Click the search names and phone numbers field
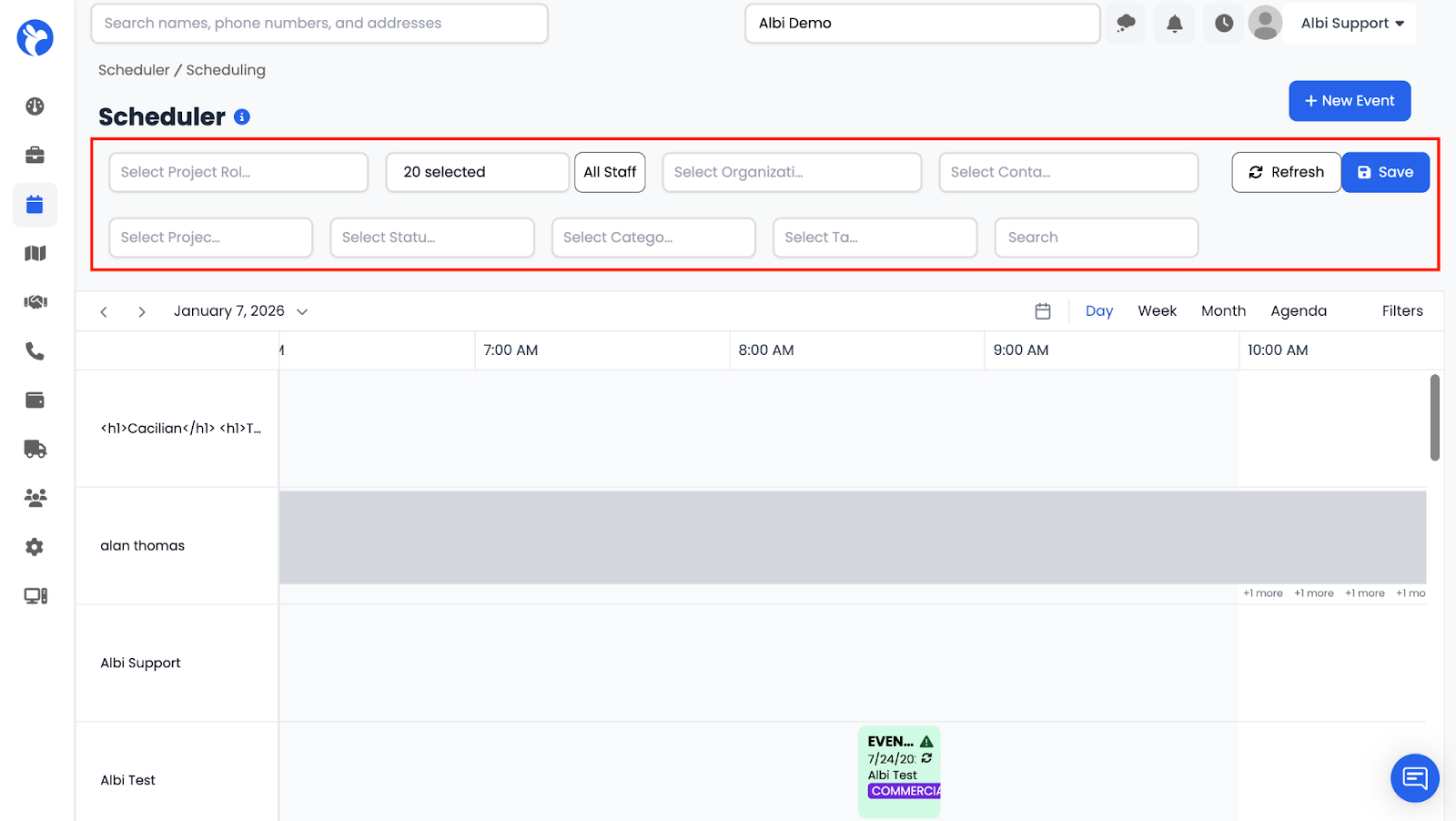The height and width of the screenshot is (821, 1456). 318,23
